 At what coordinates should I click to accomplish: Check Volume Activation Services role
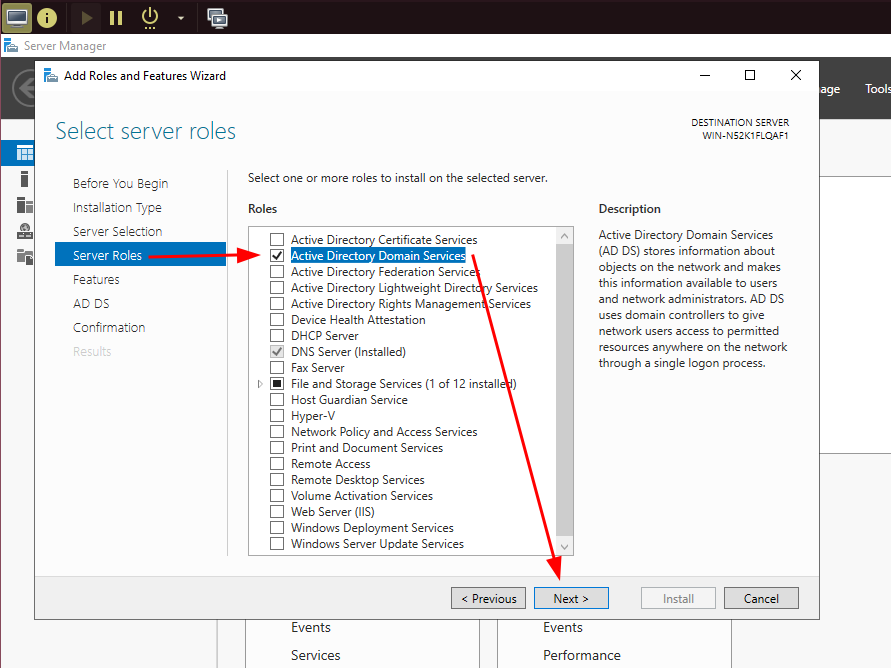[x=277, y=496]
